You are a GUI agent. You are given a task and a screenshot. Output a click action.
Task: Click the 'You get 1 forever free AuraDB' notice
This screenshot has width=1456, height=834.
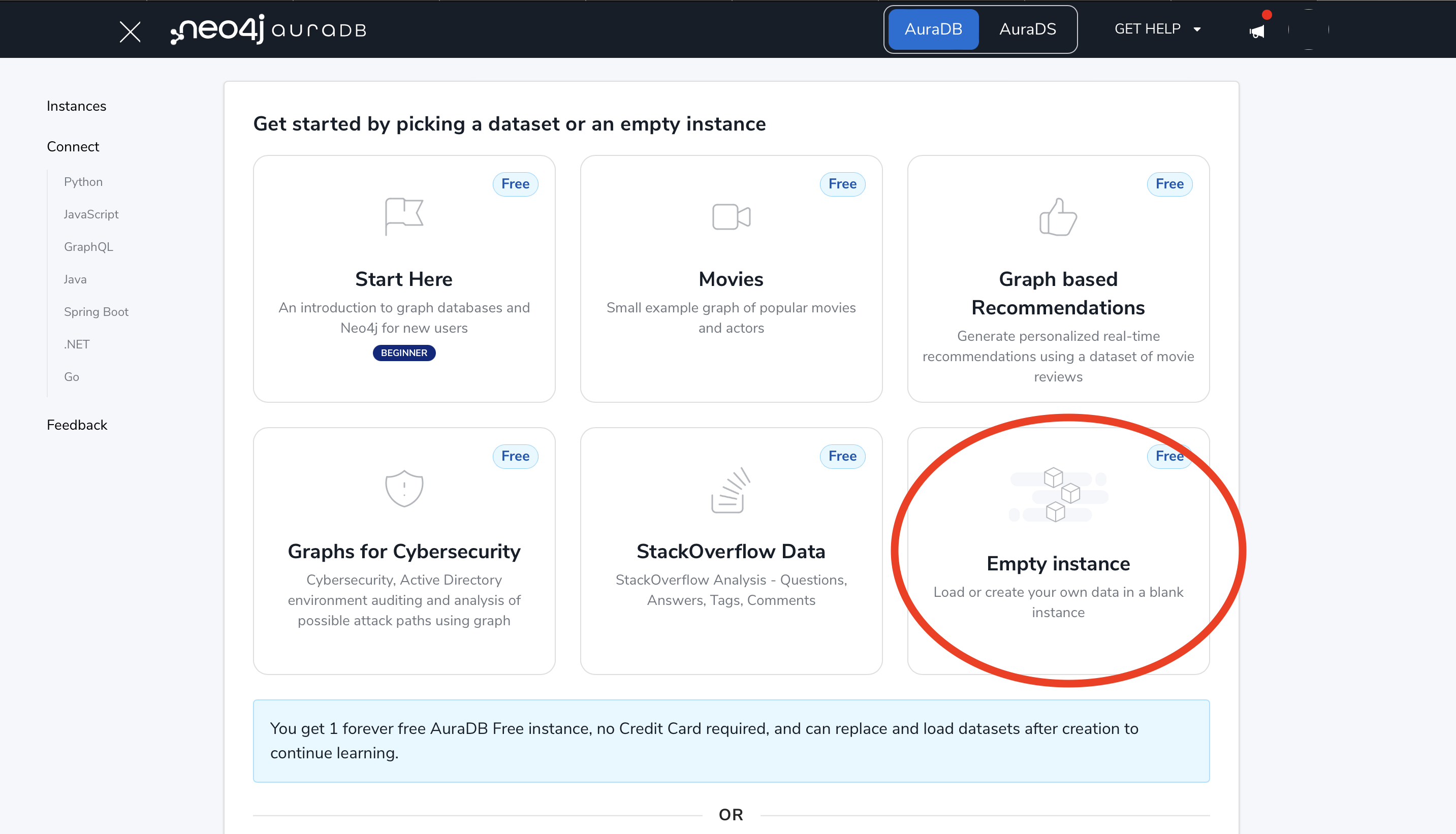pyautogui.click(x=731, y=741)
